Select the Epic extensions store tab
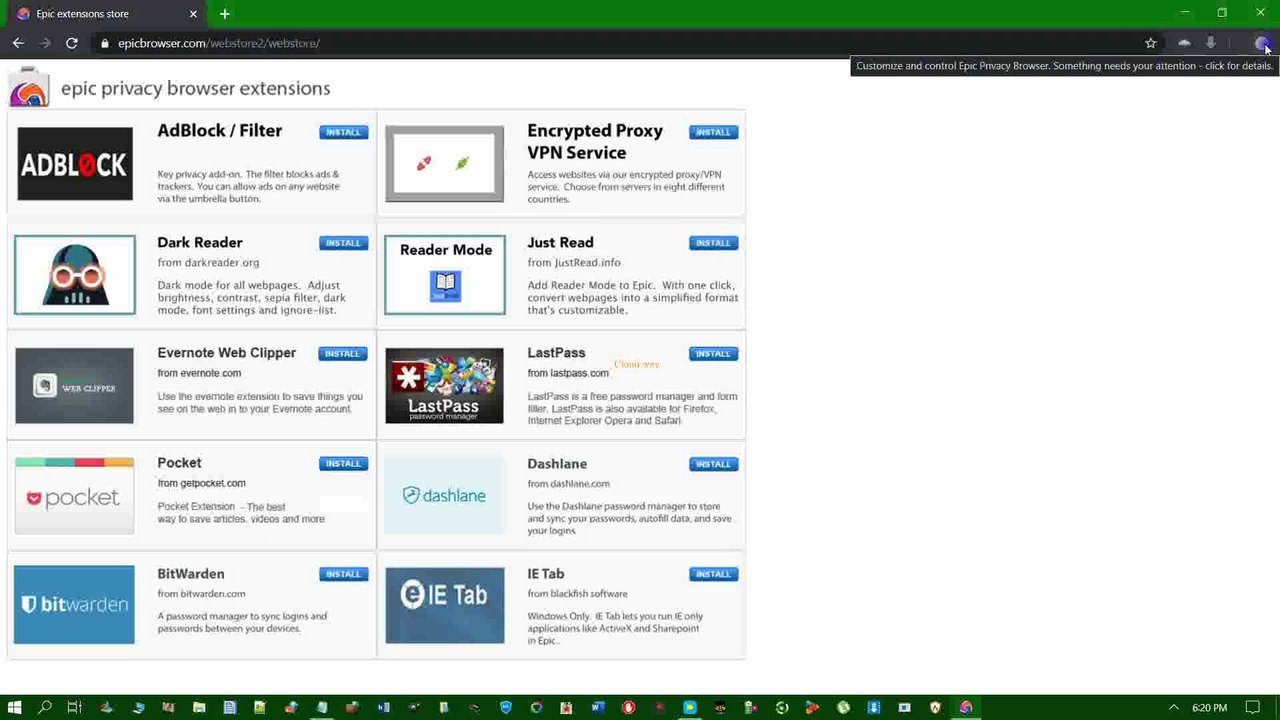Image resolution: width=1280 pixels, height=720 pixels. [107, 14]
